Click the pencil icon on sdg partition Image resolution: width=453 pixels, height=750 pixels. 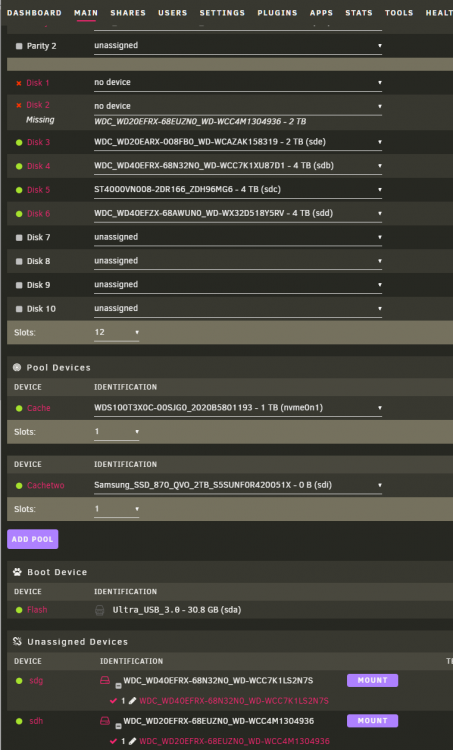pyautogui.click(x=133, y=701)
